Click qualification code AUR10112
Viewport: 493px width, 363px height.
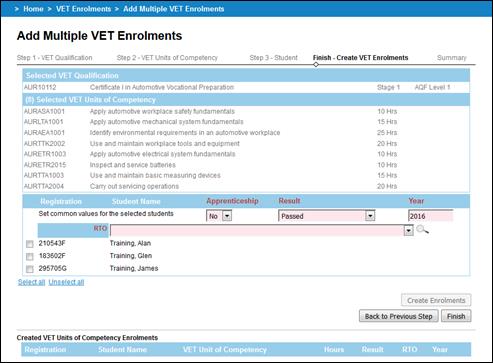click(x=40, y=88)
